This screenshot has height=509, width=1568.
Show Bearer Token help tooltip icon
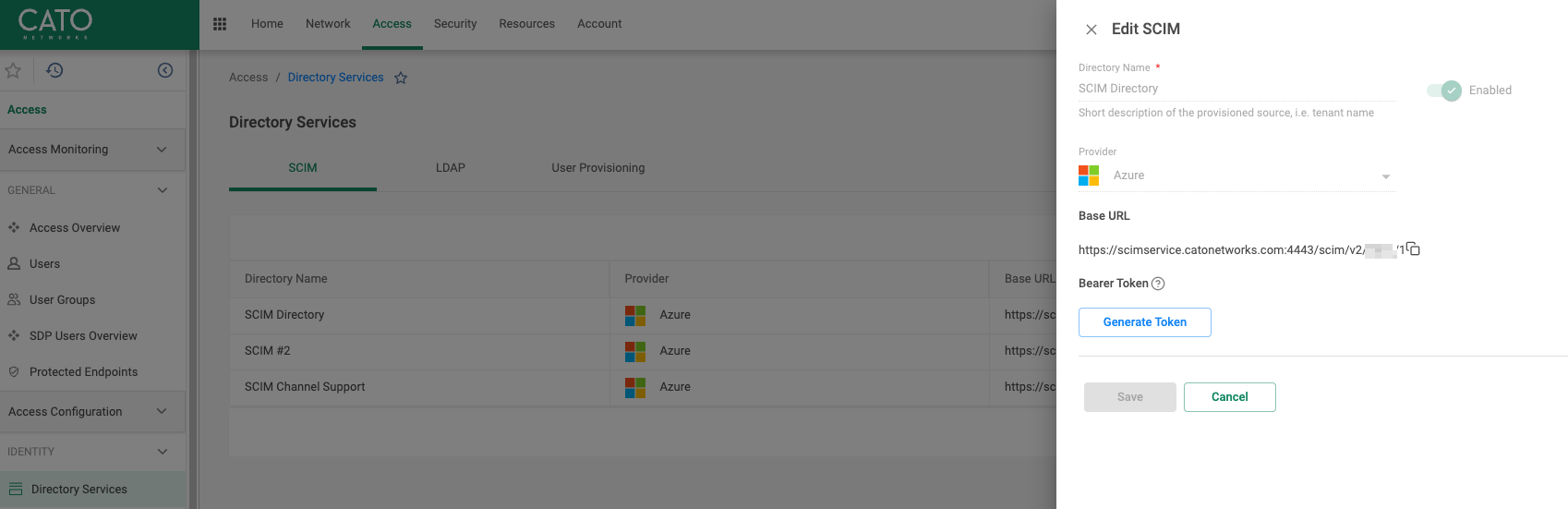(x=1158, y=284)
